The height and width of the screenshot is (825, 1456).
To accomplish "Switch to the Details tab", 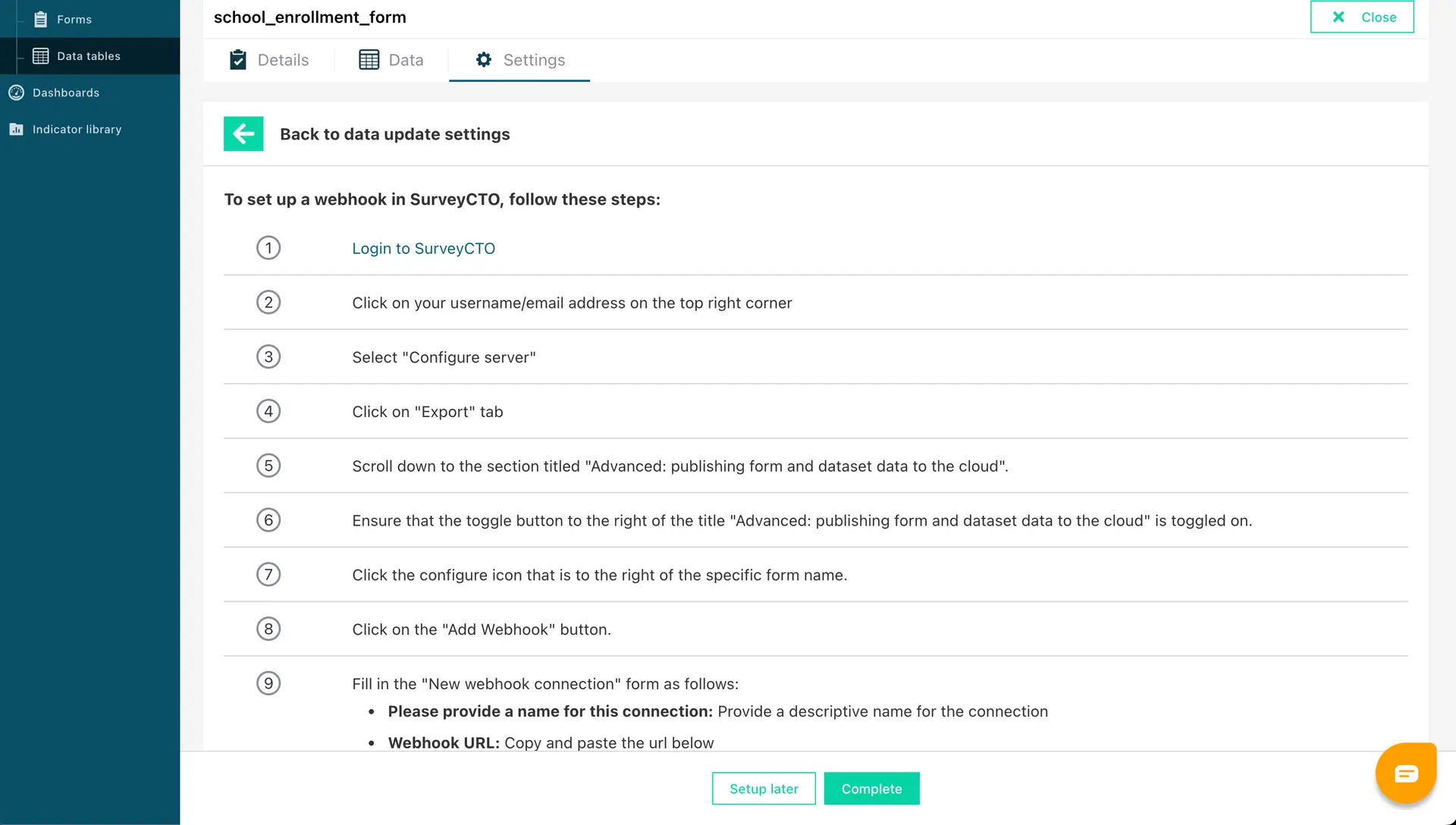I will tap(284, 60).
